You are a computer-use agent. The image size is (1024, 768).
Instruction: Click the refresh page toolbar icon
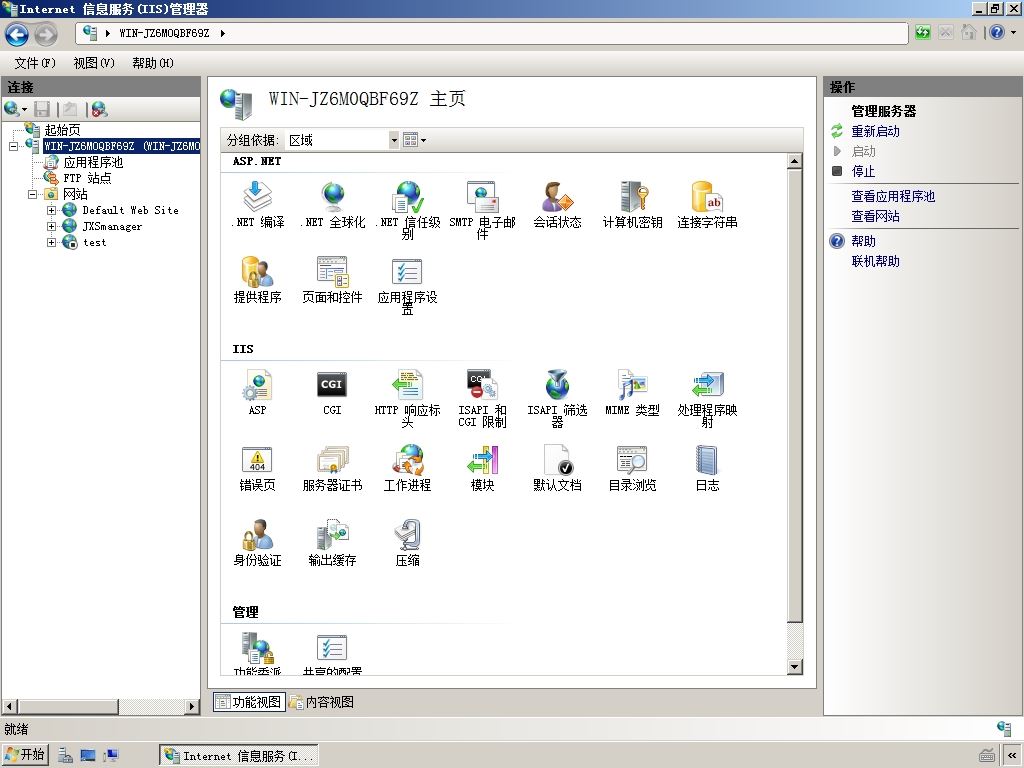click(x=922, y=32)
